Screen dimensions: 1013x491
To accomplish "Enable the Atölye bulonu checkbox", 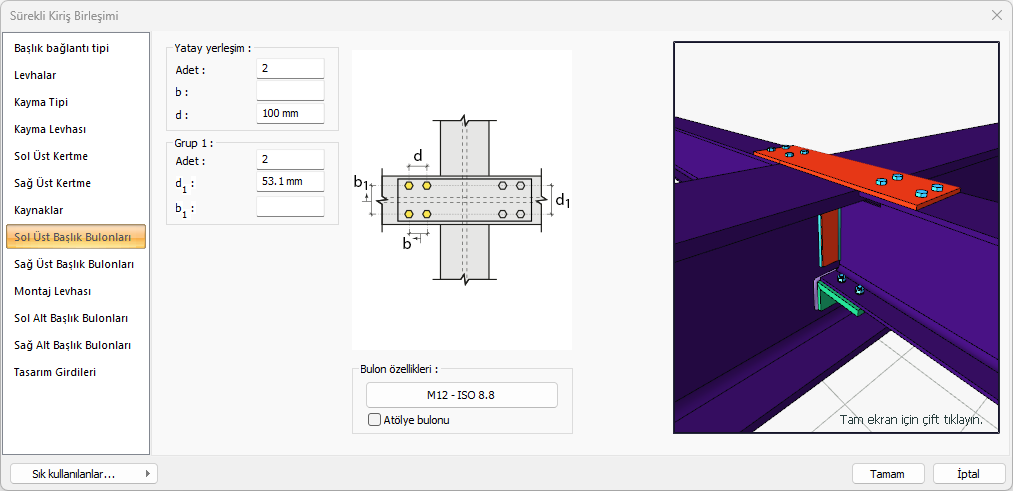I will tap(375, 420).
